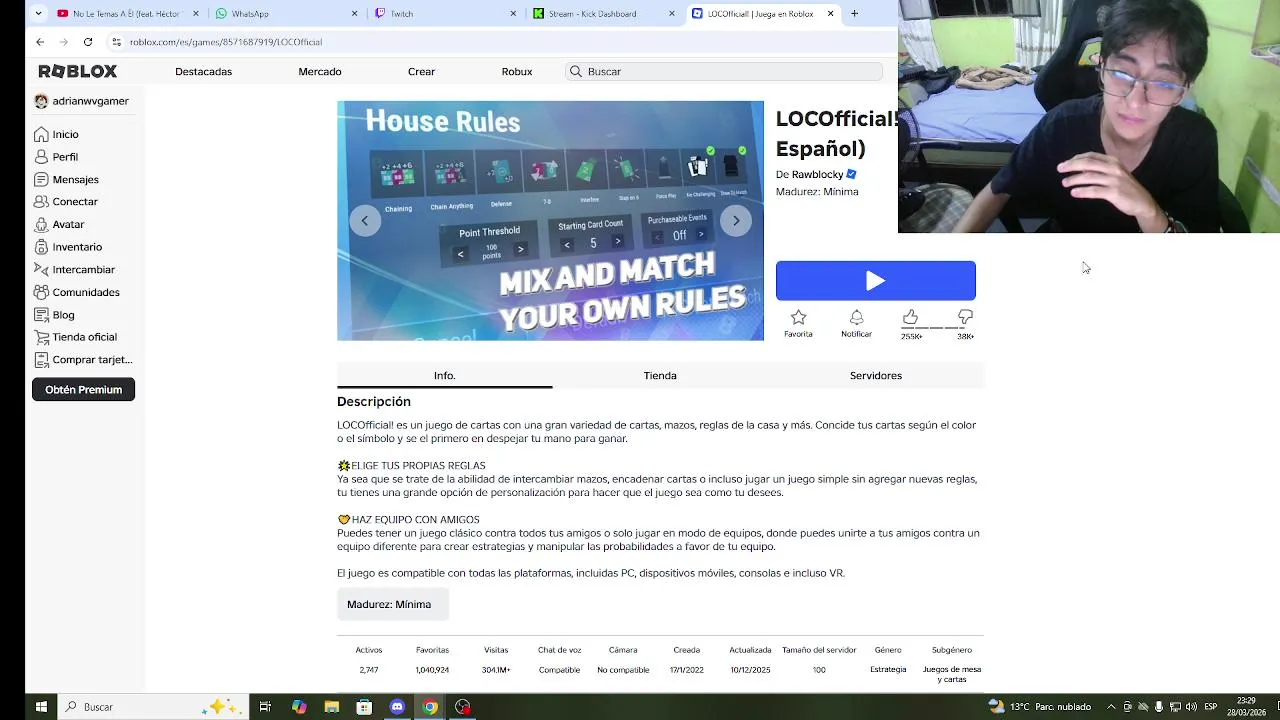Open the site info icon in address bar
This screenshot has width=1280, height=720.
(x=116, y=42)
